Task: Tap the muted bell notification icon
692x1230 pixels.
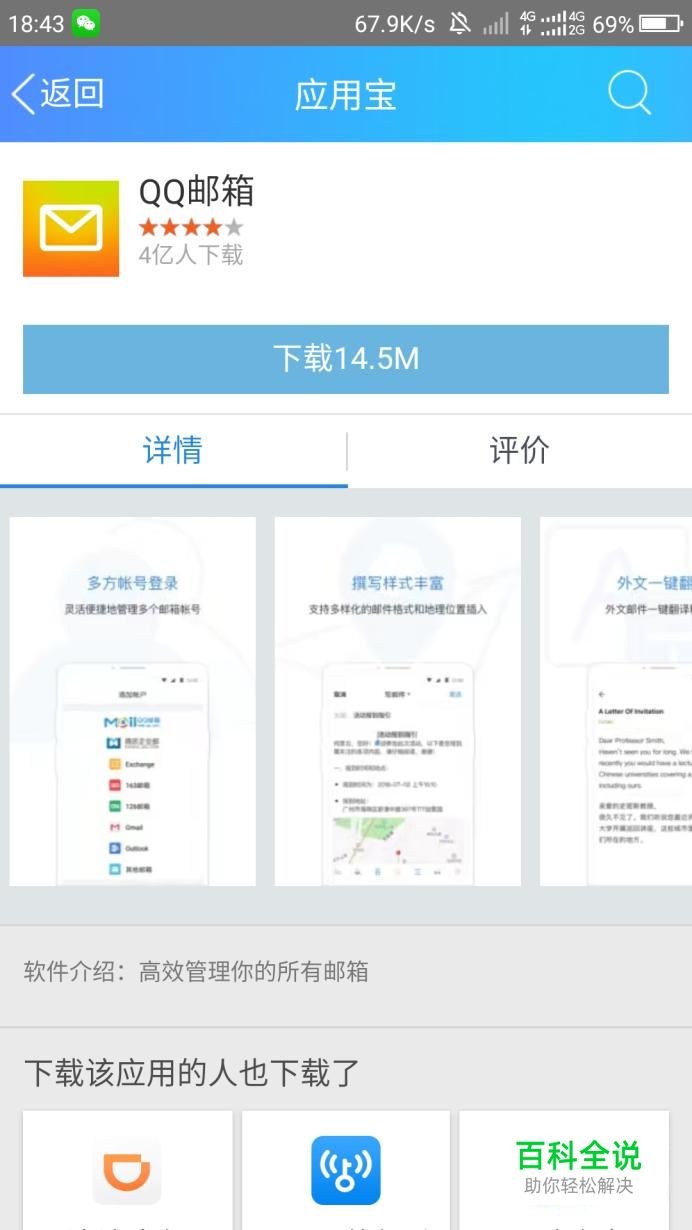Action: click(459, 24)
